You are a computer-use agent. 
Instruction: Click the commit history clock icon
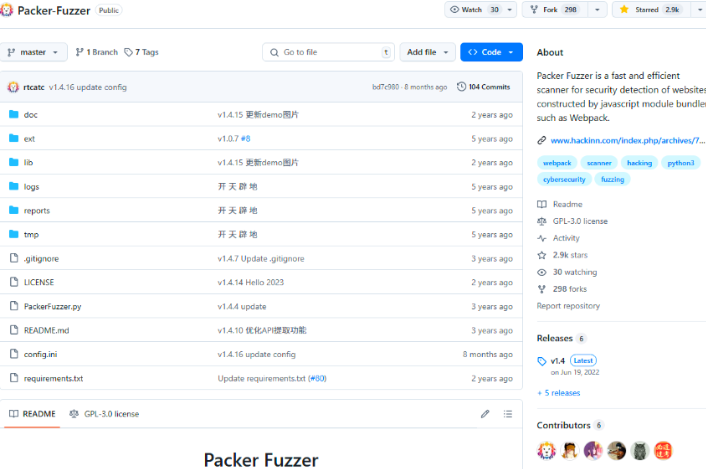(x=462, y=86)
